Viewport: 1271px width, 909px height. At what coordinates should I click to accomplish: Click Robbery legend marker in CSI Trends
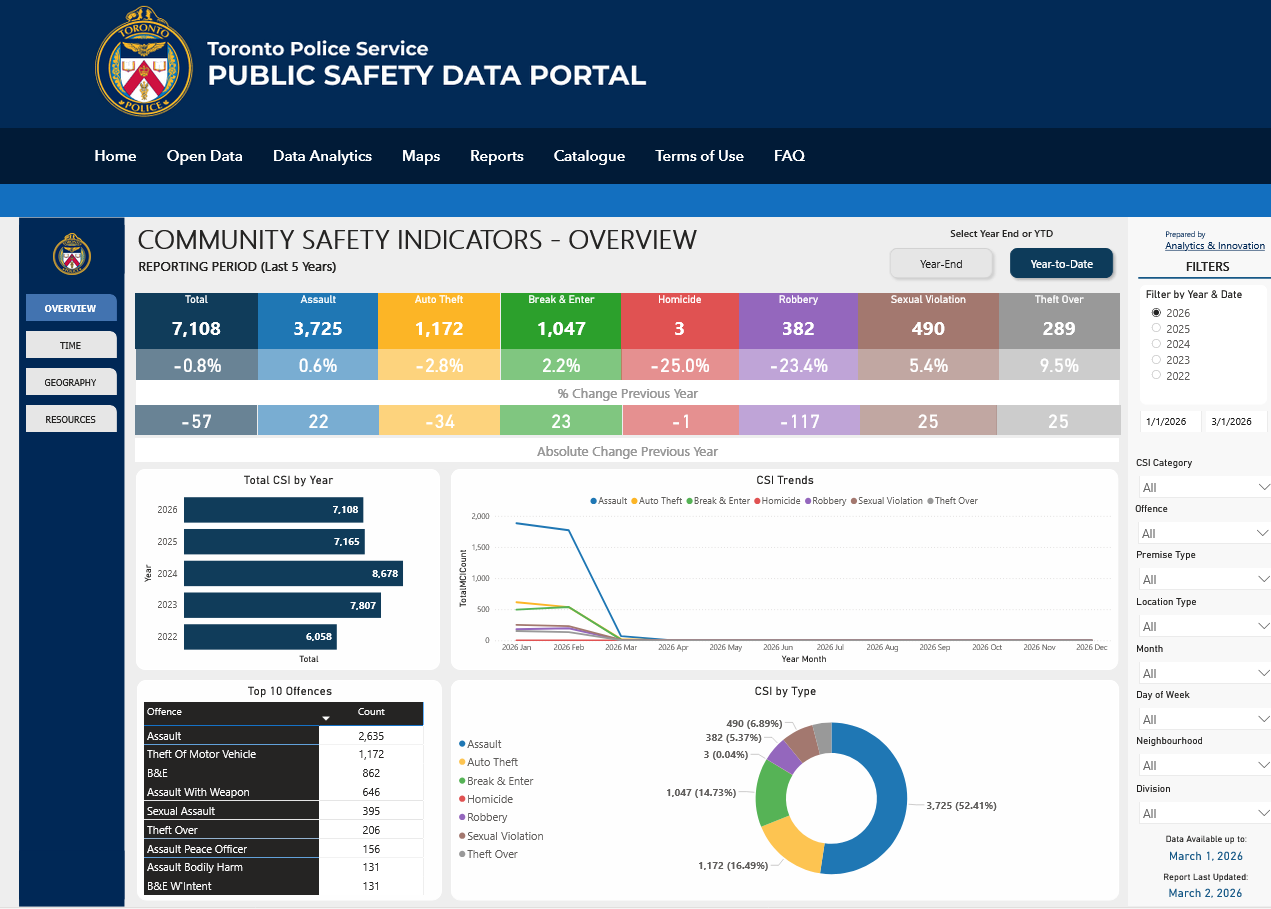[809, 501]
